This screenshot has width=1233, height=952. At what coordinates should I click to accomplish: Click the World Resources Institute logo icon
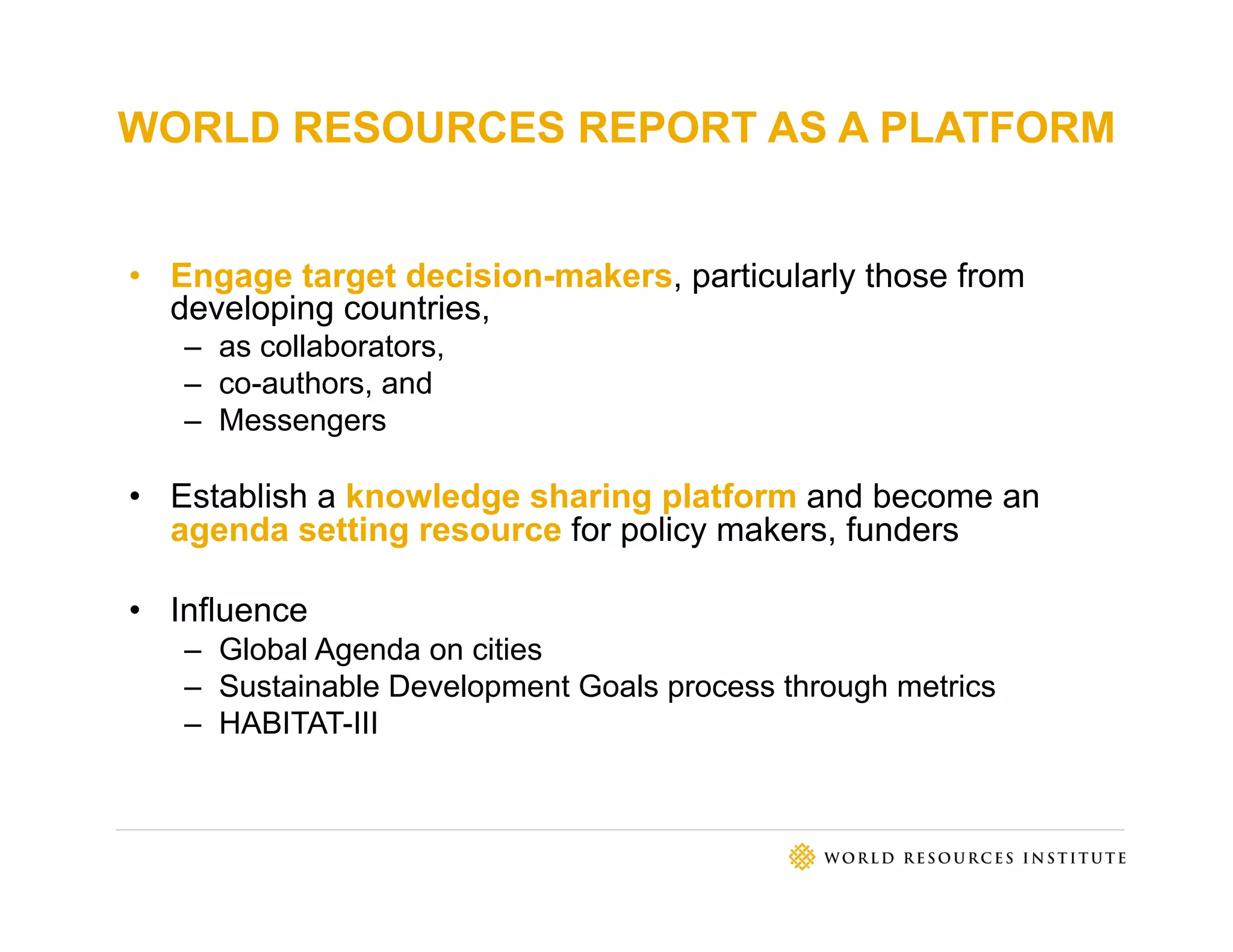tap(801, 857)
